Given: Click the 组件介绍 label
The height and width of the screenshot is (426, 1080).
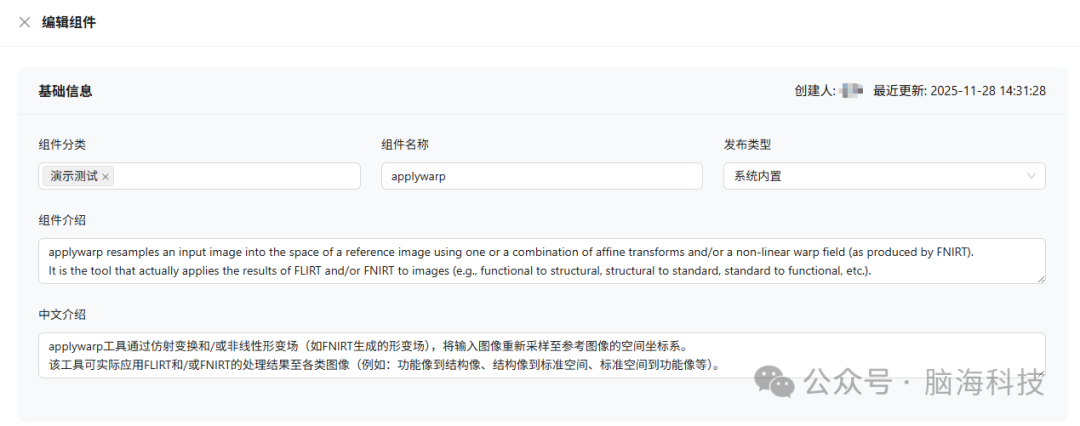Looking at the screenshot, I should click(62, 220).
